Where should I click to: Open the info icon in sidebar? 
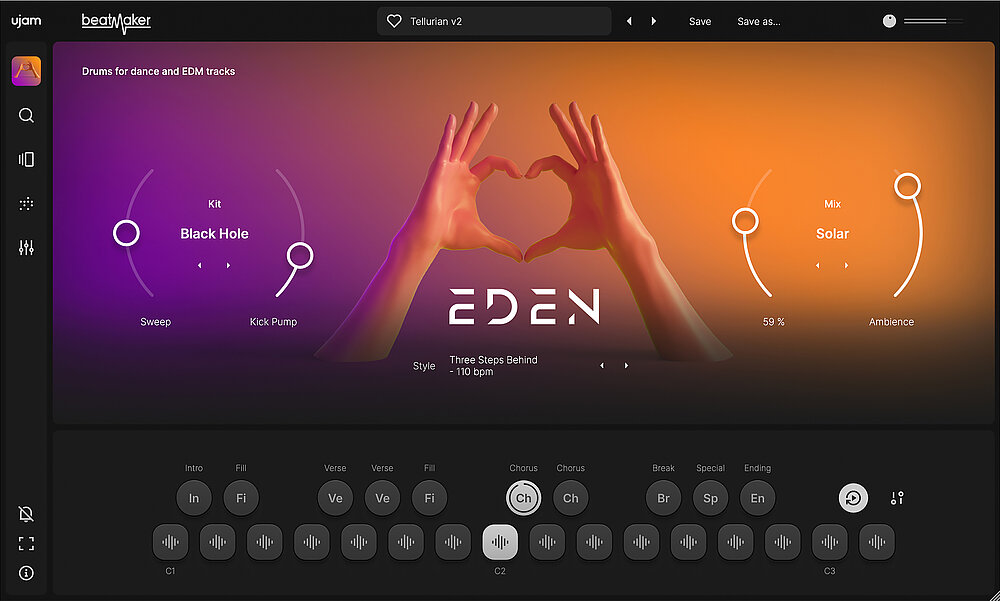26,573
